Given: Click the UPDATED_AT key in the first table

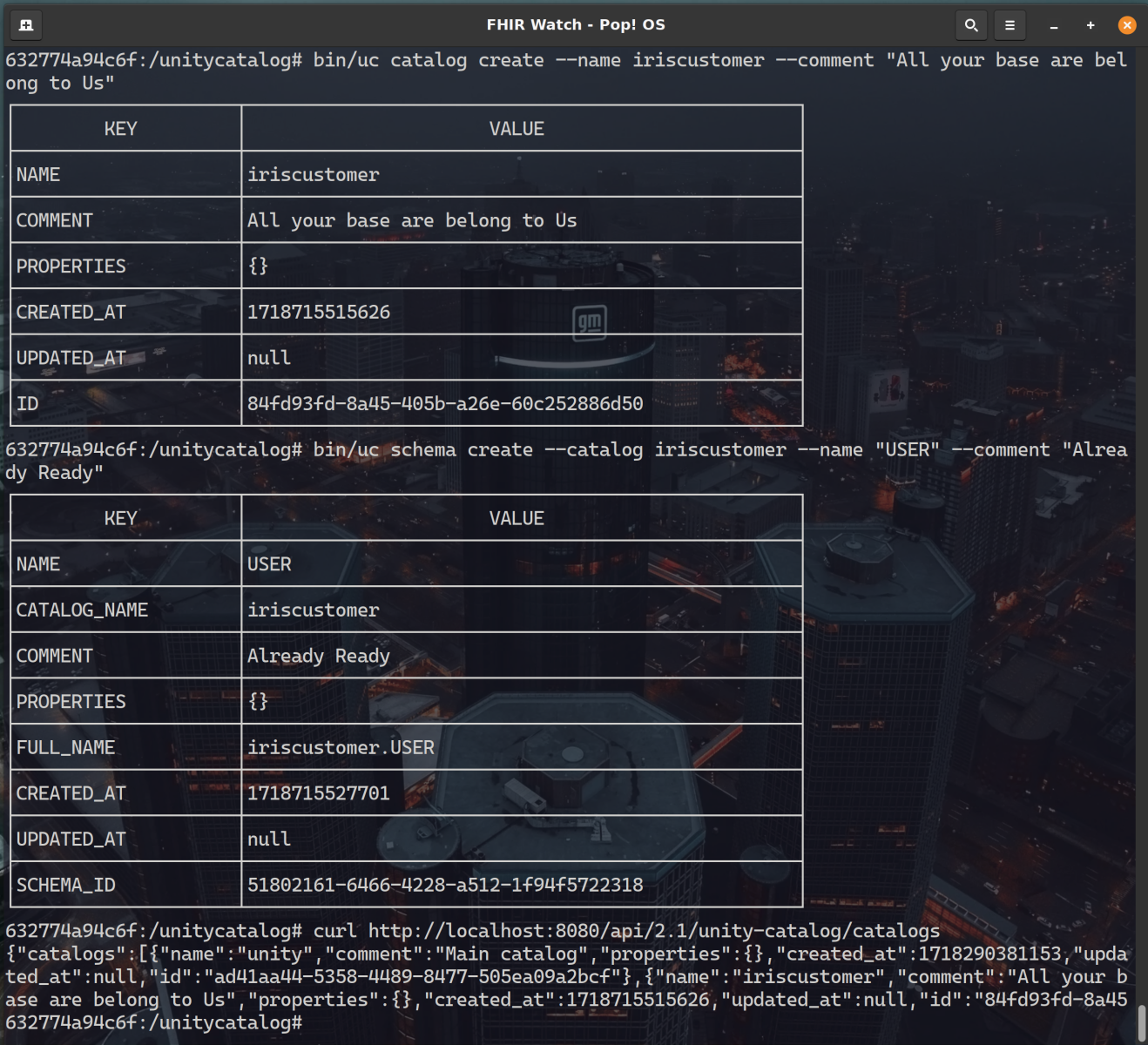Looking at the screenshot, I should pyautogui.click(x=71, y=358).
